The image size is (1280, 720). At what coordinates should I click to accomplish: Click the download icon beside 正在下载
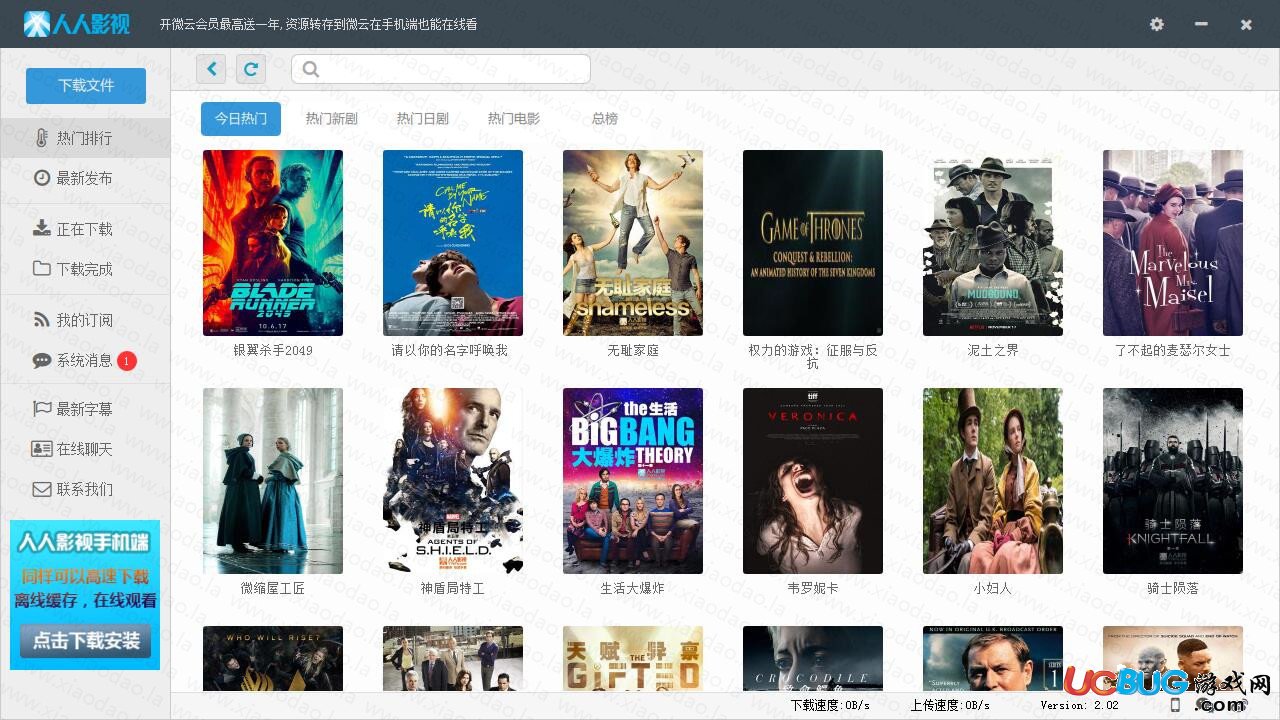tap(42, 228)
